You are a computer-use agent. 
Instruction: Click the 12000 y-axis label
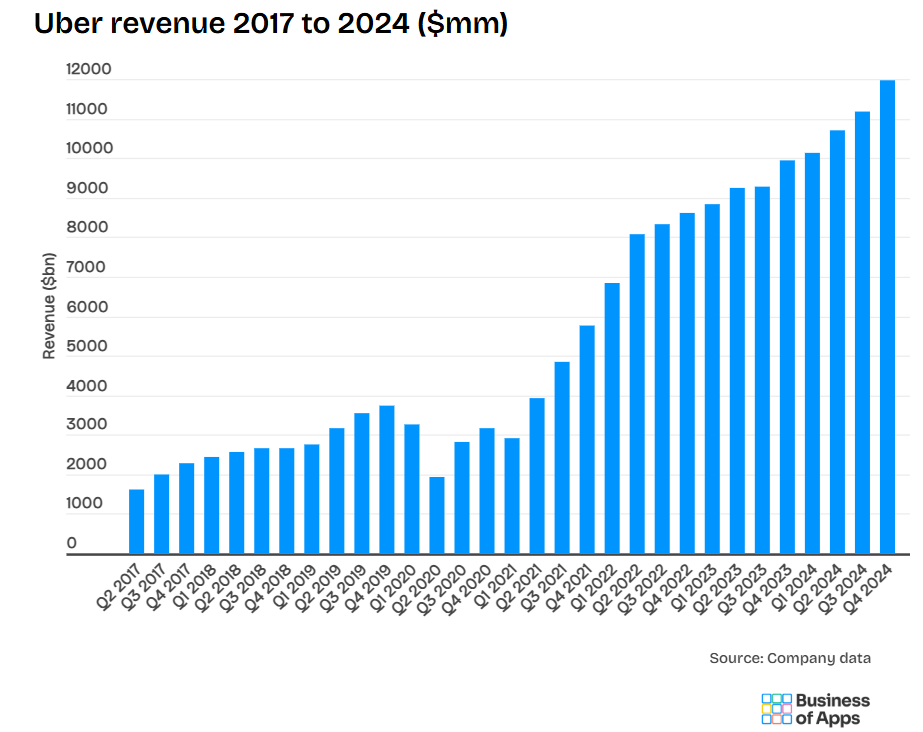tap(88, 69)
